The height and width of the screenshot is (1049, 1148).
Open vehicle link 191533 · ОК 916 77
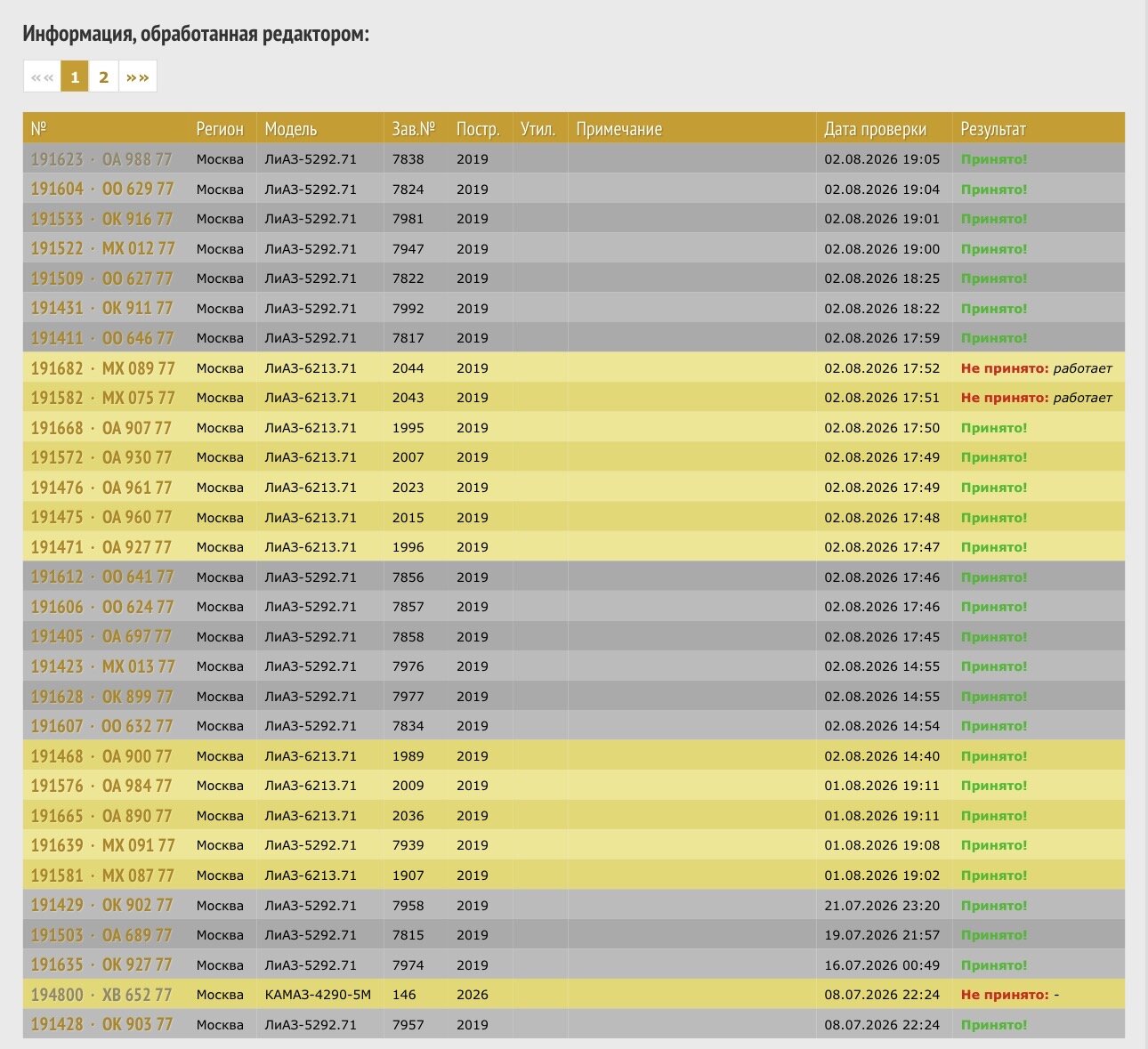pyautogui.click(x=102, y=219)
